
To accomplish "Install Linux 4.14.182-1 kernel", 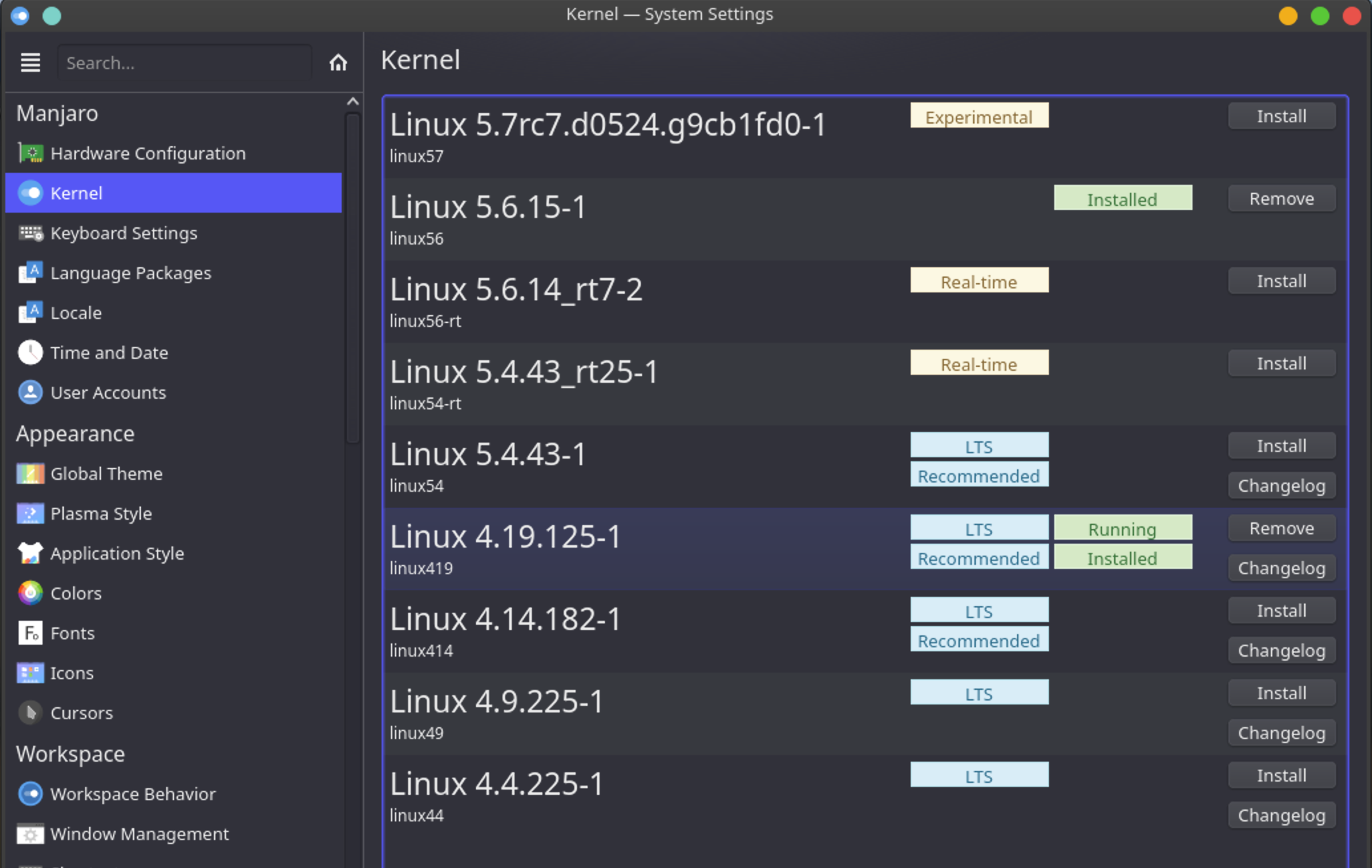I will (x=1282, y=611).
